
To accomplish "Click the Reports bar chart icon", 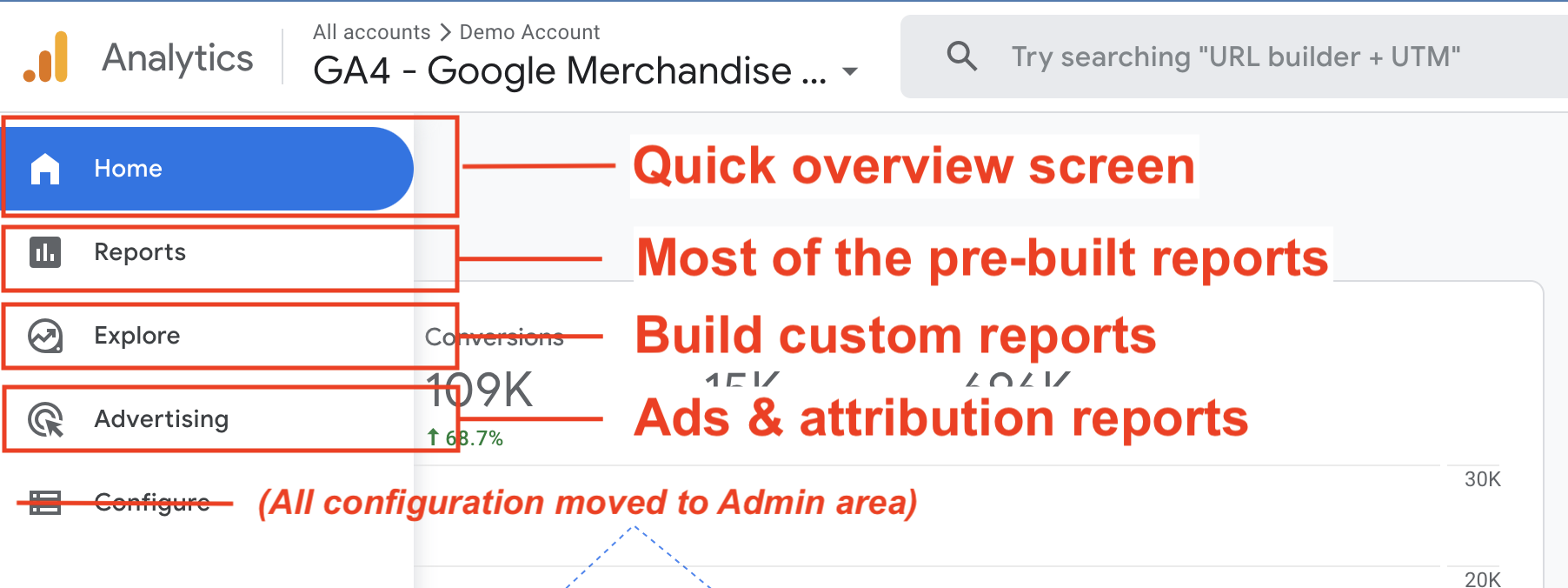I will (45, 252).
